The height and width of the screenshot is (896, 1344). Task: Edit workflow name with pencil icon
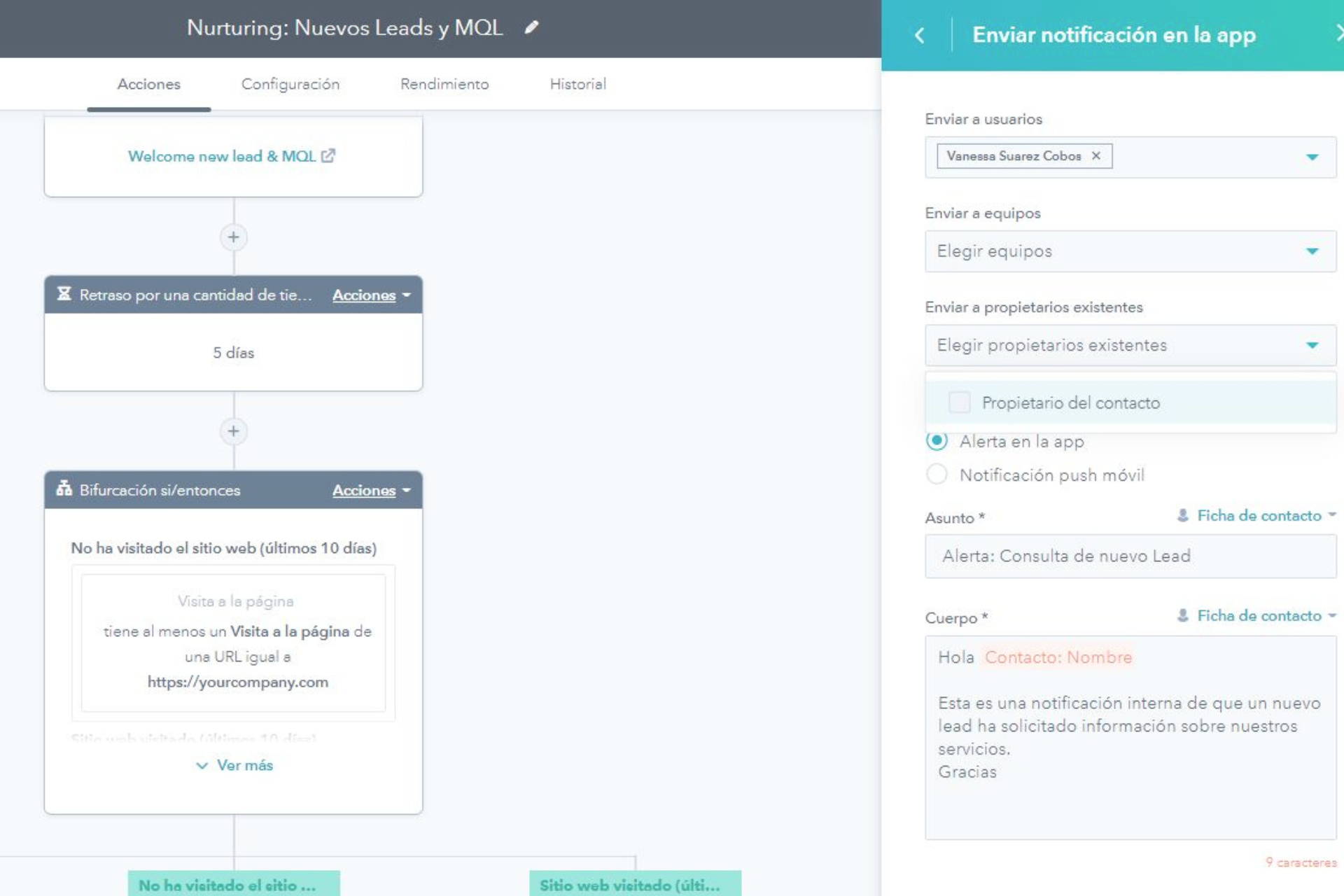point(531,27)
